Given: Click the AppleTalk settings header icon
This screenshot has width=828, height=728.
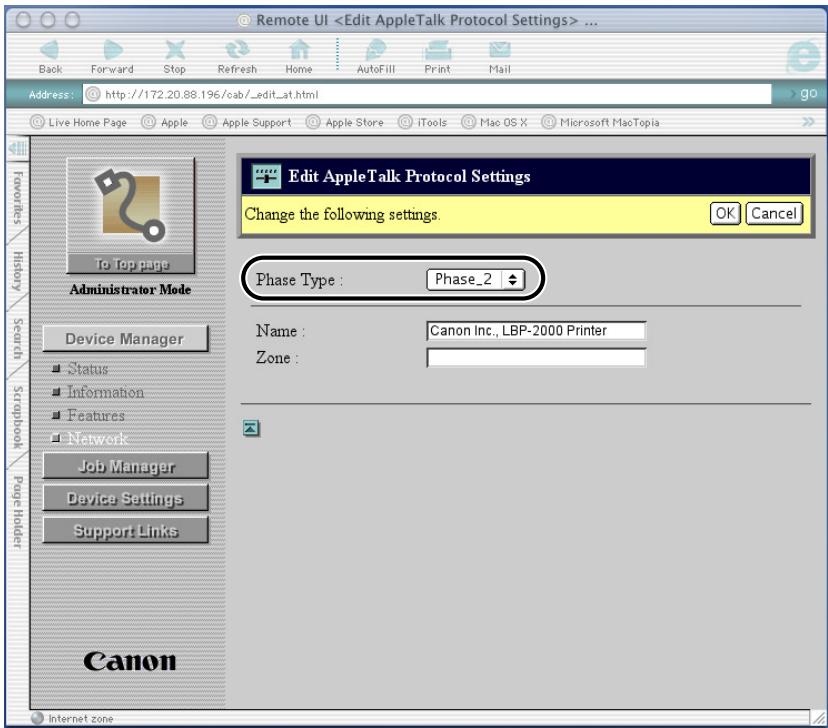Looking at the screenshot, I should tap(266, 176).
